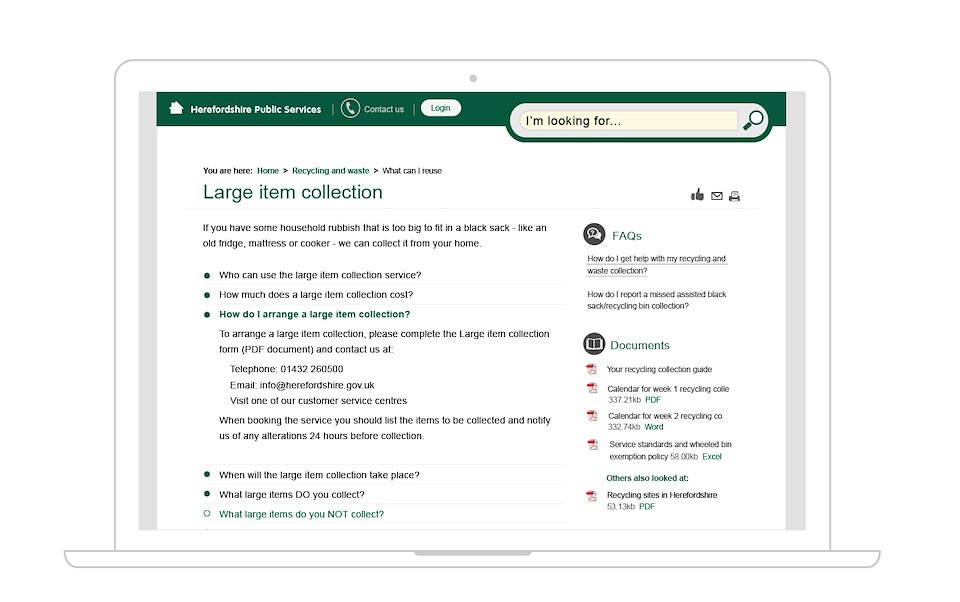Click the Large item collection page title
The image size is (960, 602).
click(293, 192)
